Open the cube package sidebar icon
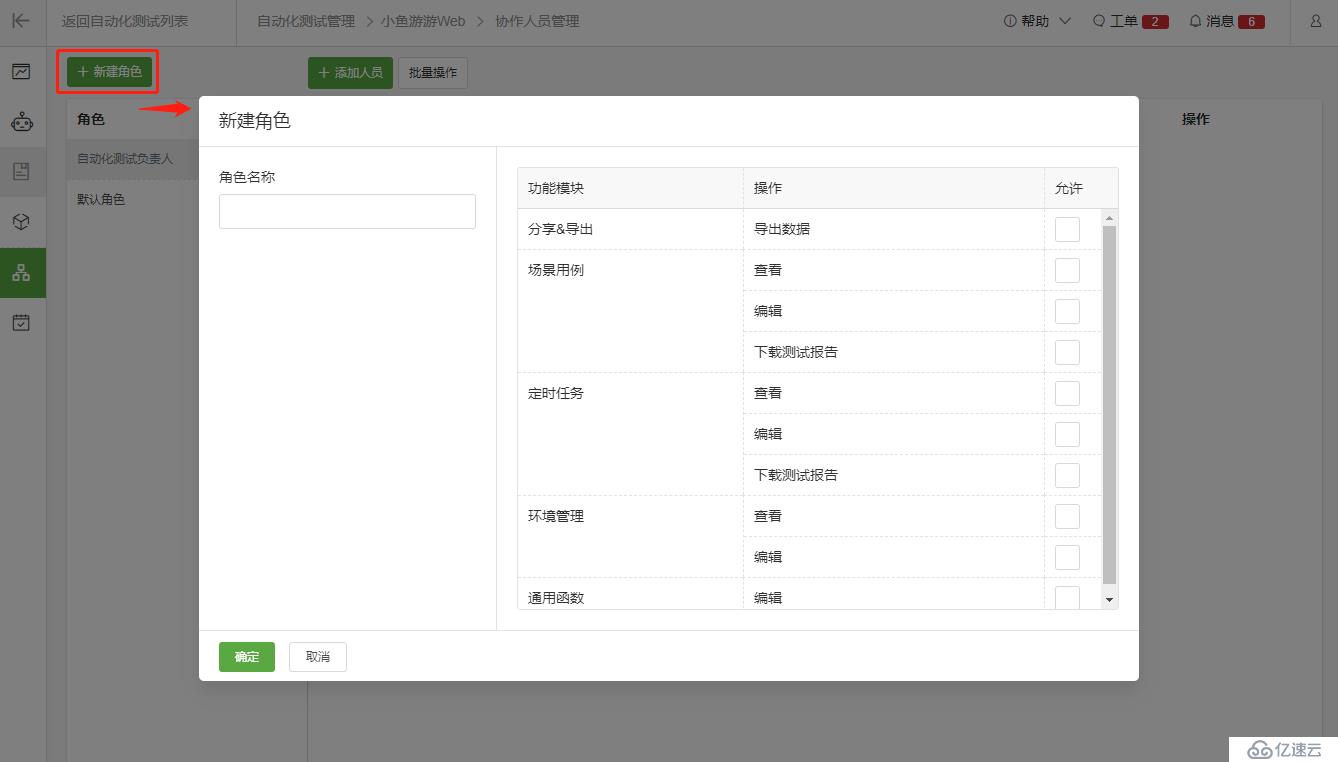This screenshot has width=1338, height=762. [21, 222]
